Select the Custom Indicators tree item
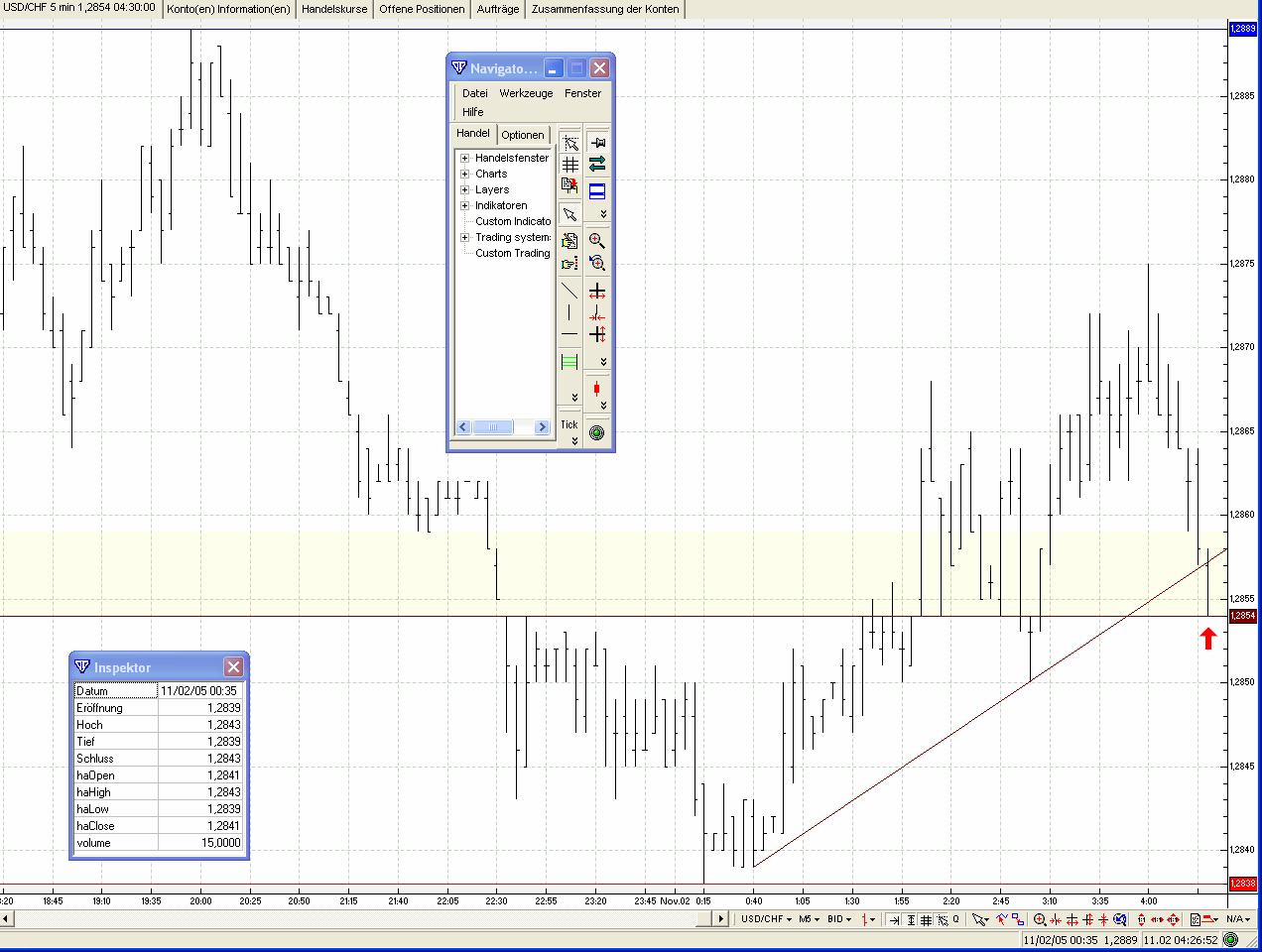 (x=513, y=221)
